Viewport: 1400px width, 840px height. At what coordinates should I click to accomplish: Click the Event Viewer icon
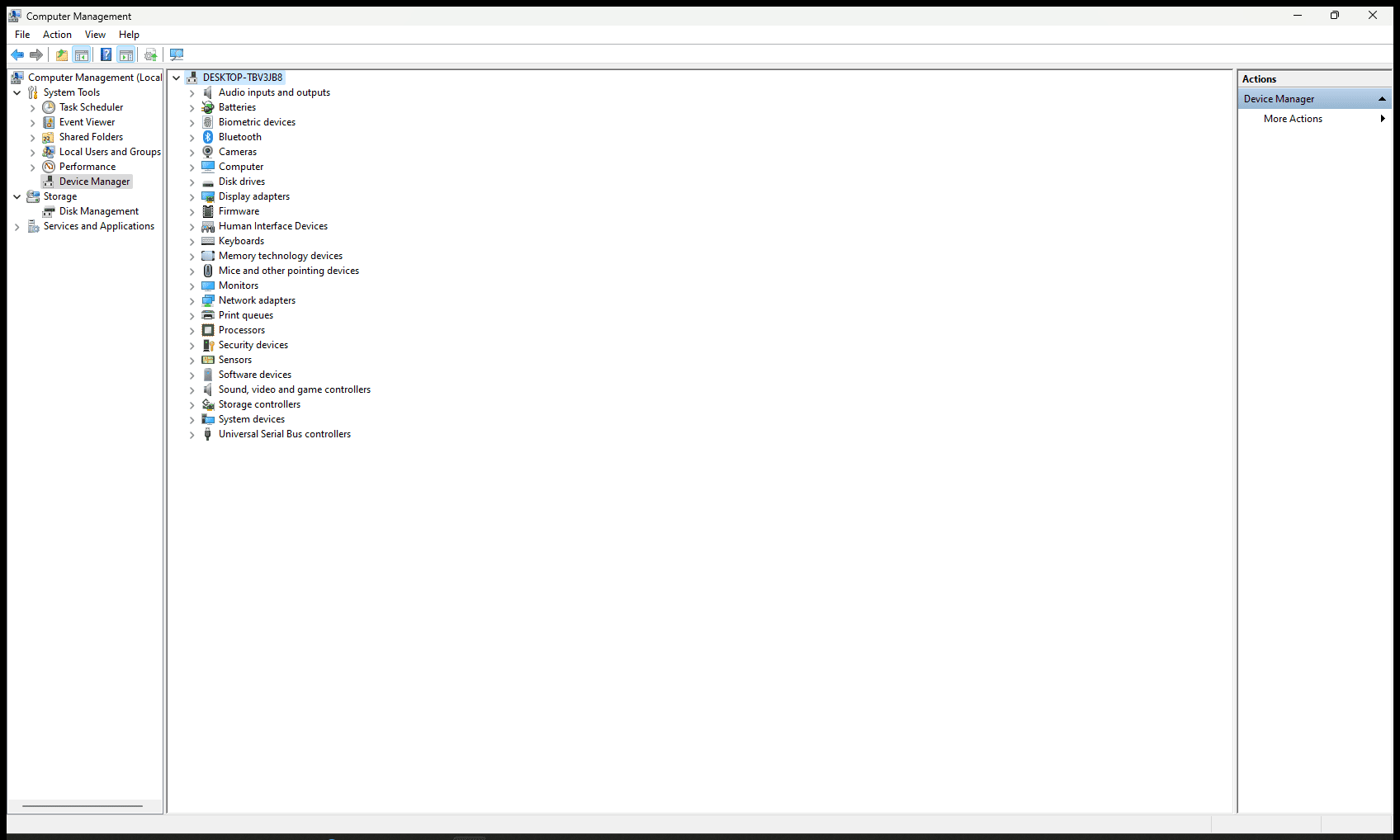coord(49,122)
